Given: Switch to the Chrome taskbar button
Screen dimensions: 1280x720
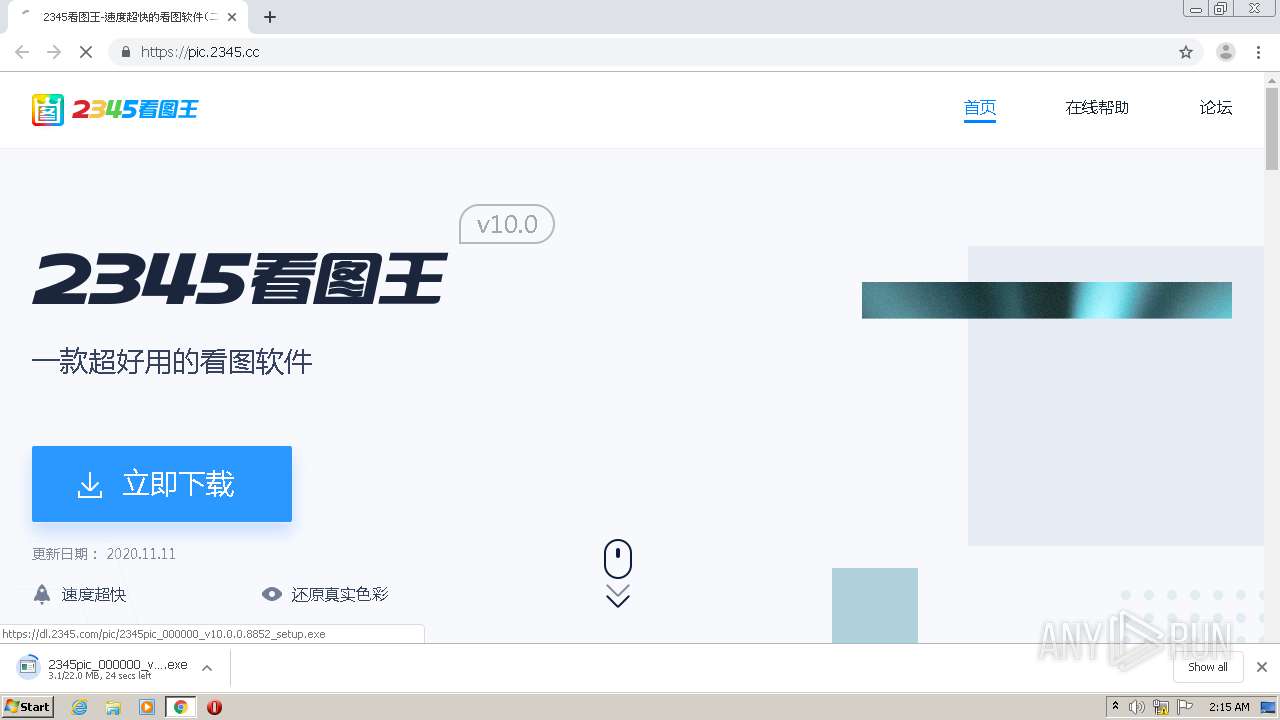Looking at the screenshot, I should point(180,707).
